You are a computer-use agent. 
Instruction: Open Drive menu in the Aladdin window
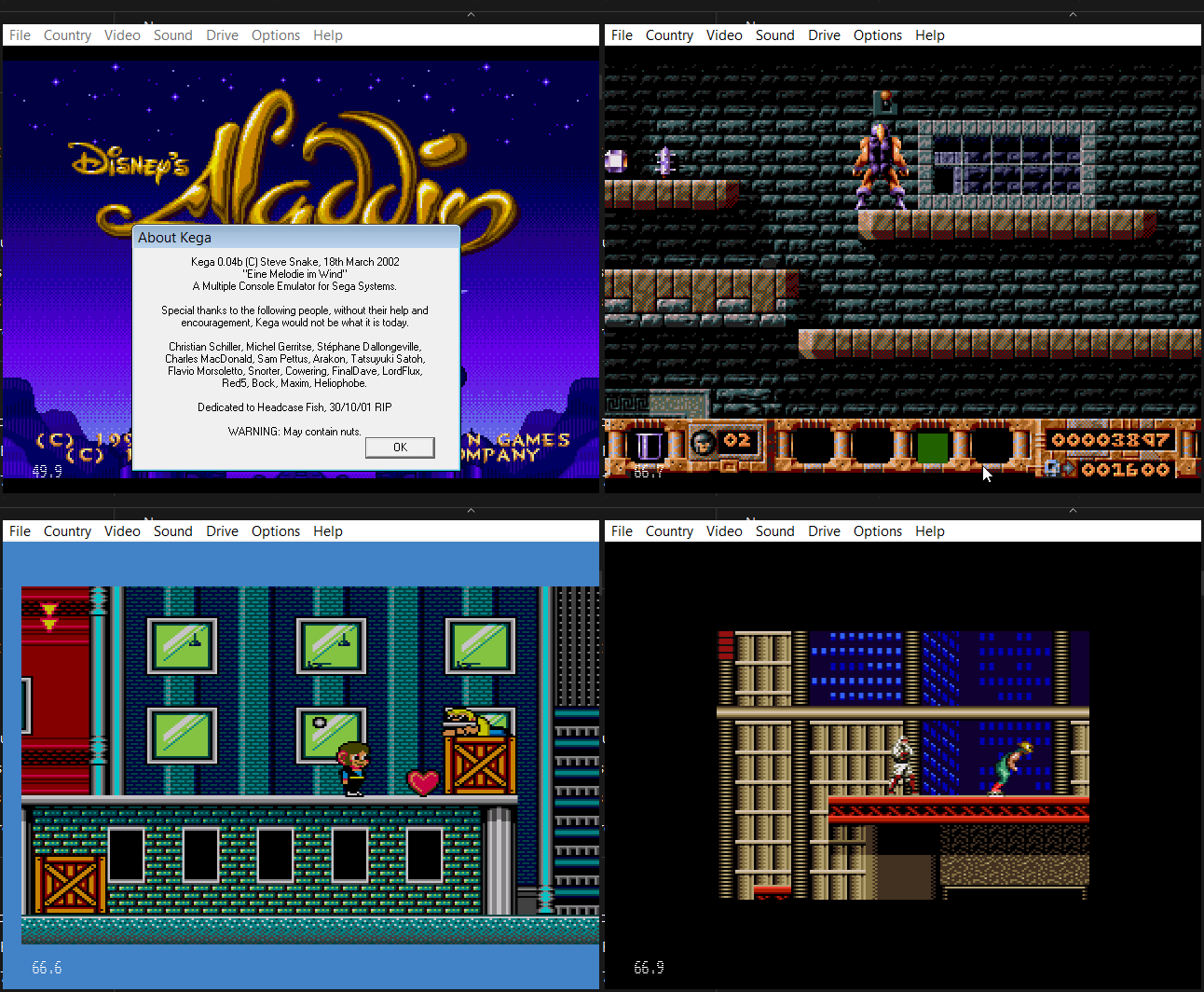(x=222, y=35)
